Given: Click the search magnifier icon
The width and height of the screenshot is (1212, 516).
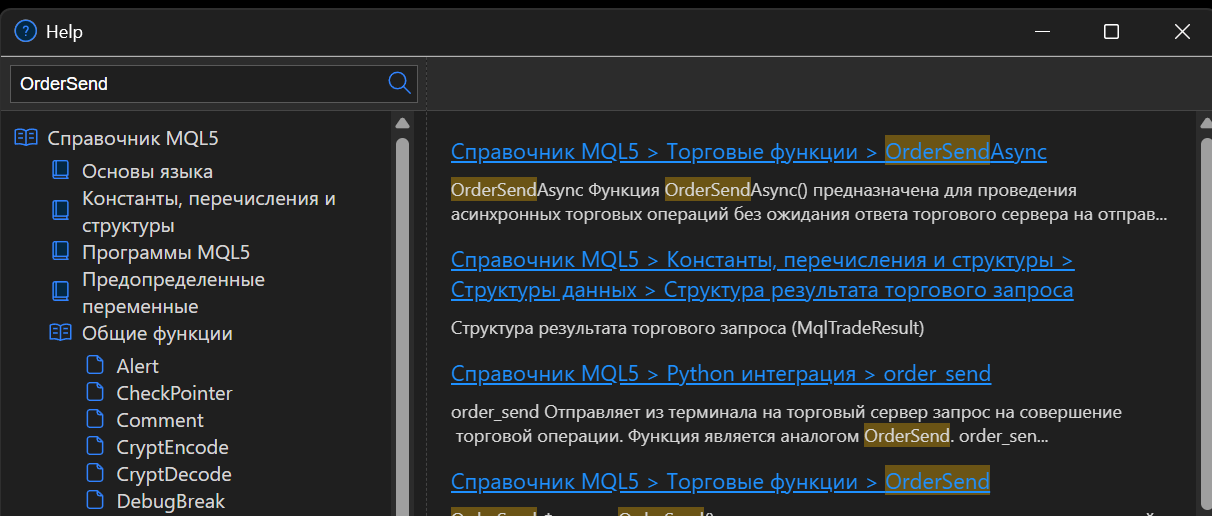Looking at the screenshot, I should tap(399, 83).
